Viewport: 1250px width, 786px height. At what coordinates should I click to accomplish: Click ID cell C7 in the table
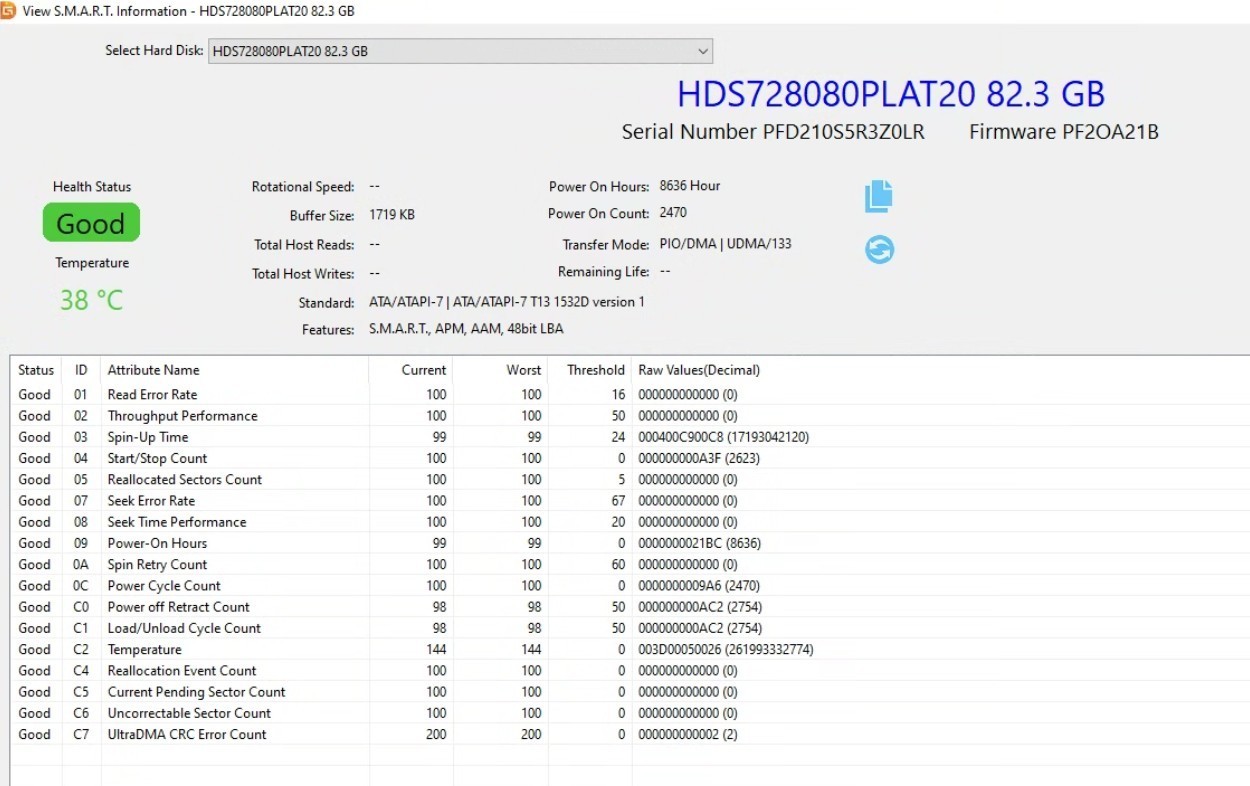[x=81, y=734]
